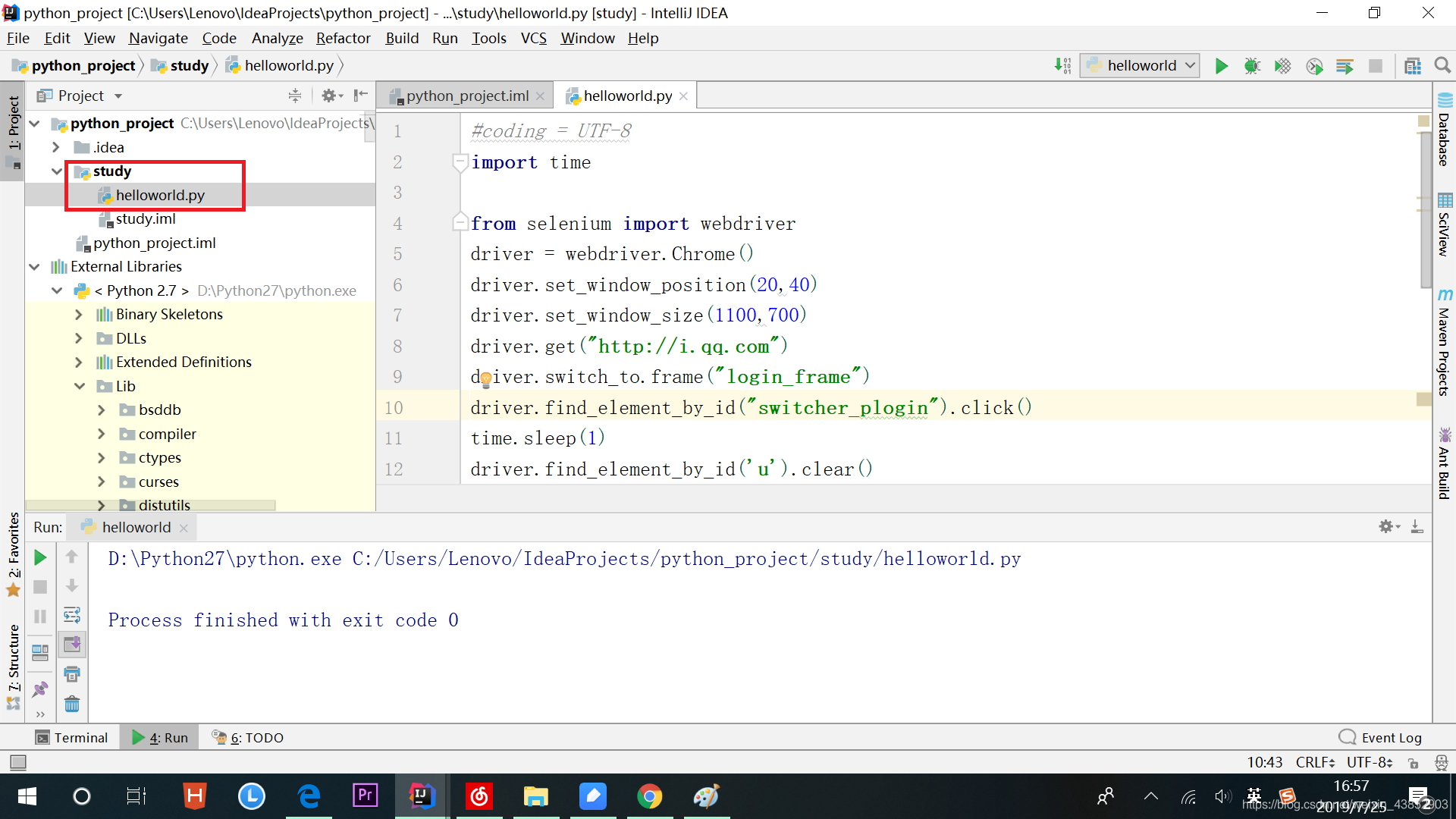Switch to python_project.iml editor tab
The width and height of the screenshot is (1456, 819).
466,96
